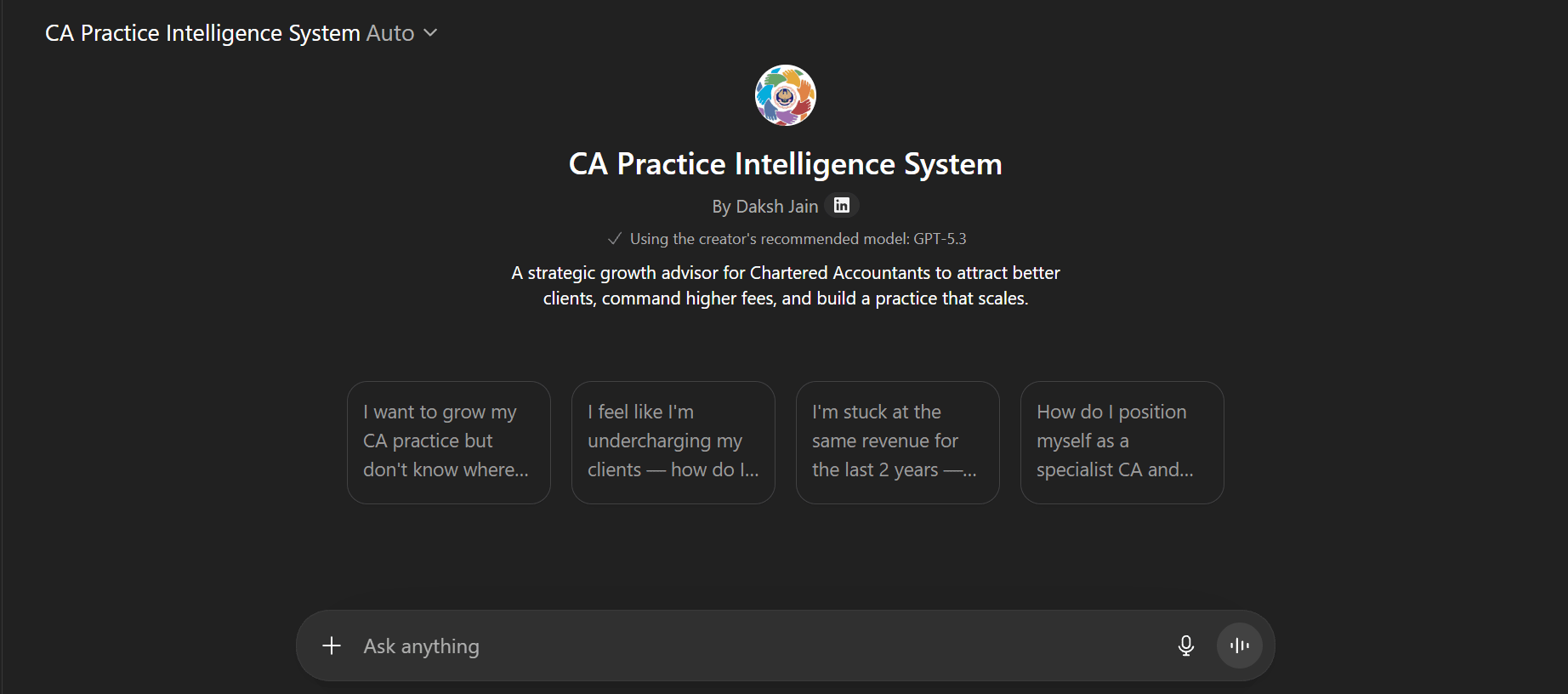Click the large centered CA Practice Intelligence System heading
This screenshot has height=694, width=1568.
click(785, 164)
